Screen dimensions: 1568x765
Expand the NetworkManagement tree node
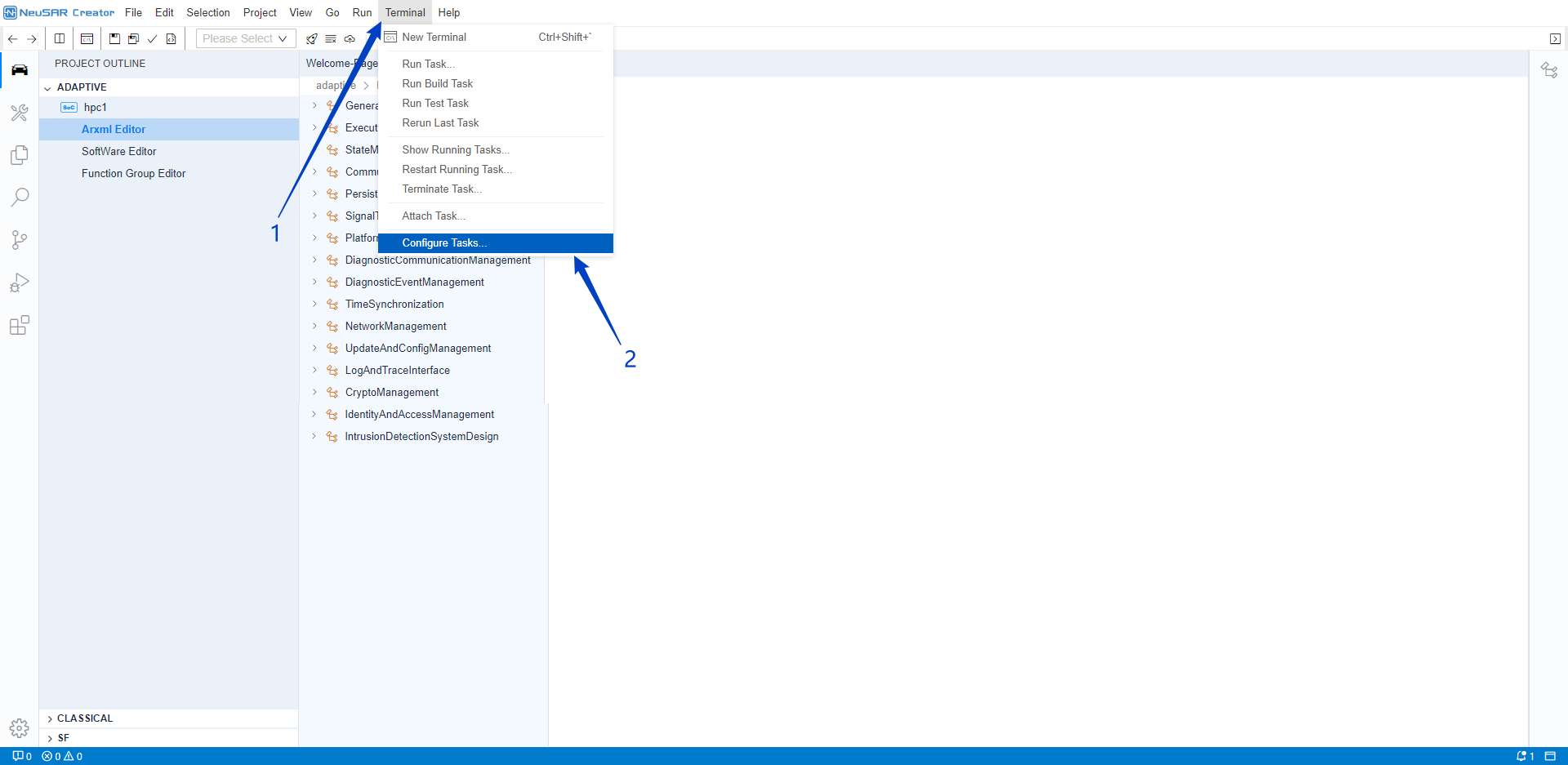pos(314,326)
